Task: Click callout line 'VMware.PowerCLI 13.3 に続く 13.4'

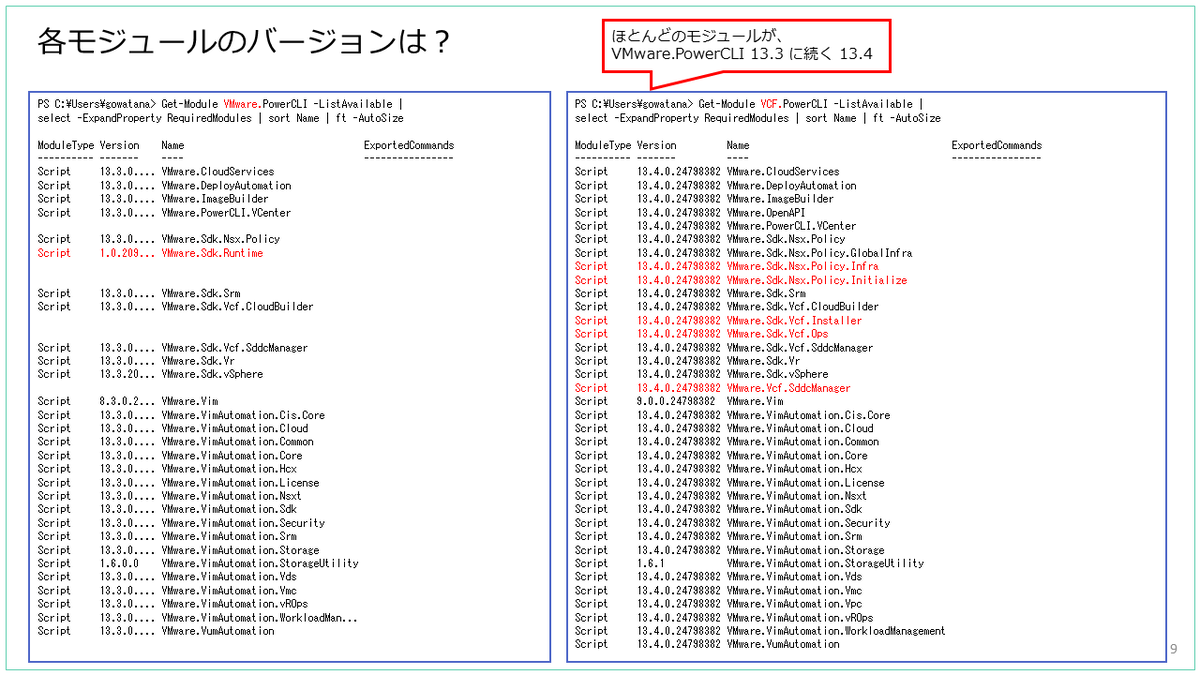Action: tap(743, 56)
